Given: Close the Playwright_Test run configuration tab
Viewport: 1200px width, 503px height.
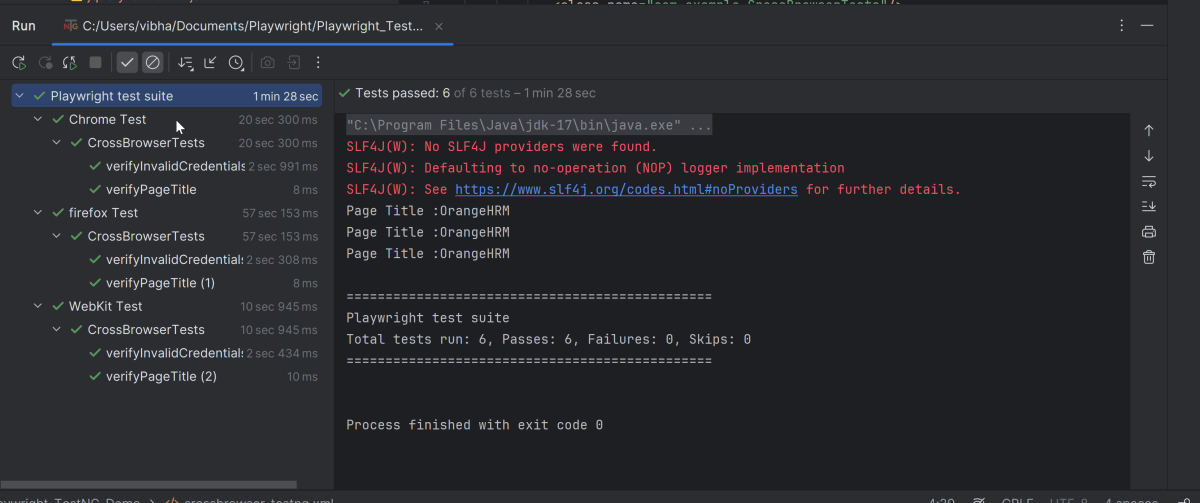Looking at the screenshot, I should (x=439, y=26).
